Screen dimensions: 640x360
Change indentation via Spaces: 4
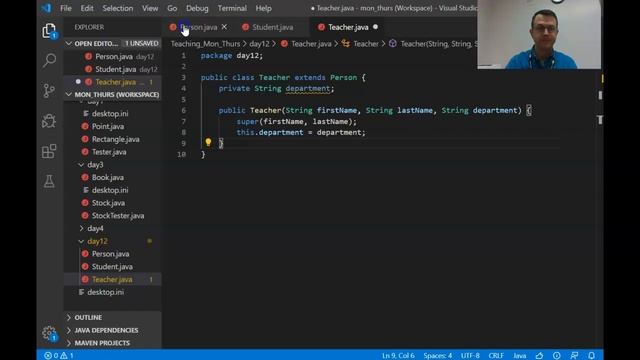point(437,356)
